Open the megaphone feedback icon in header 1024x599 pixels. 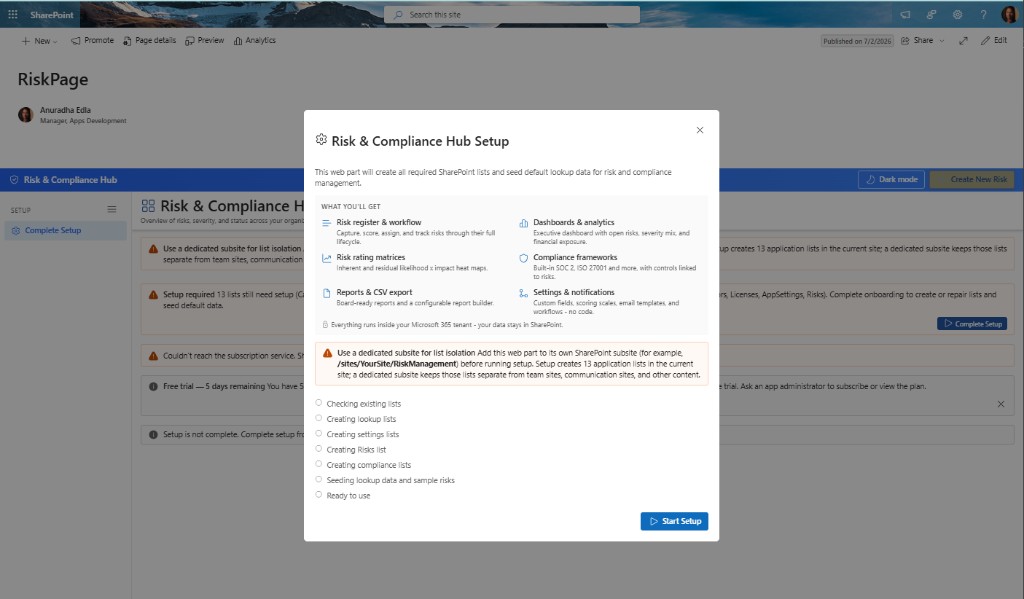click(x=905, y=14)
